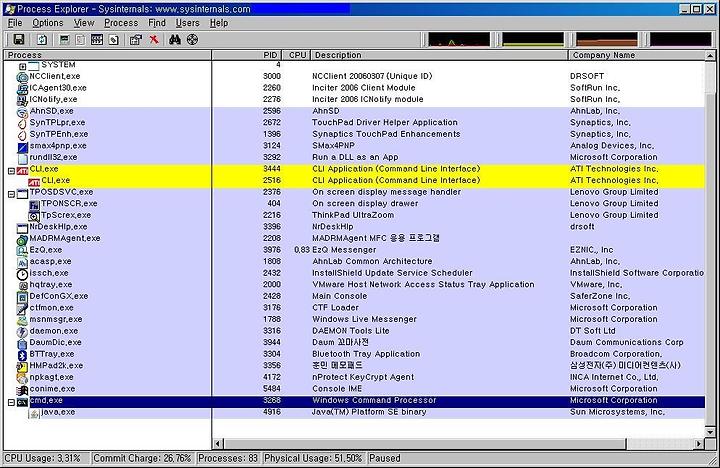720x468 pixels.
Task: Click the EzQ.exe process icon
Action: coord(22,251)
